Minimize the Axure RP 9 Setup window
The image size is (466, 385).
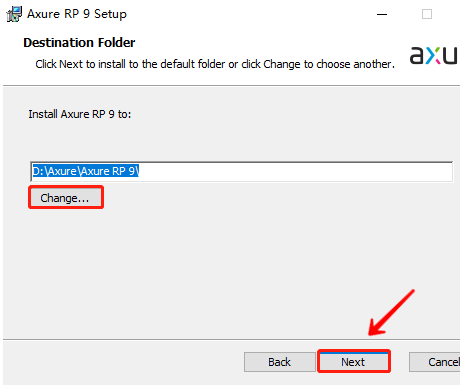point(382,14)
